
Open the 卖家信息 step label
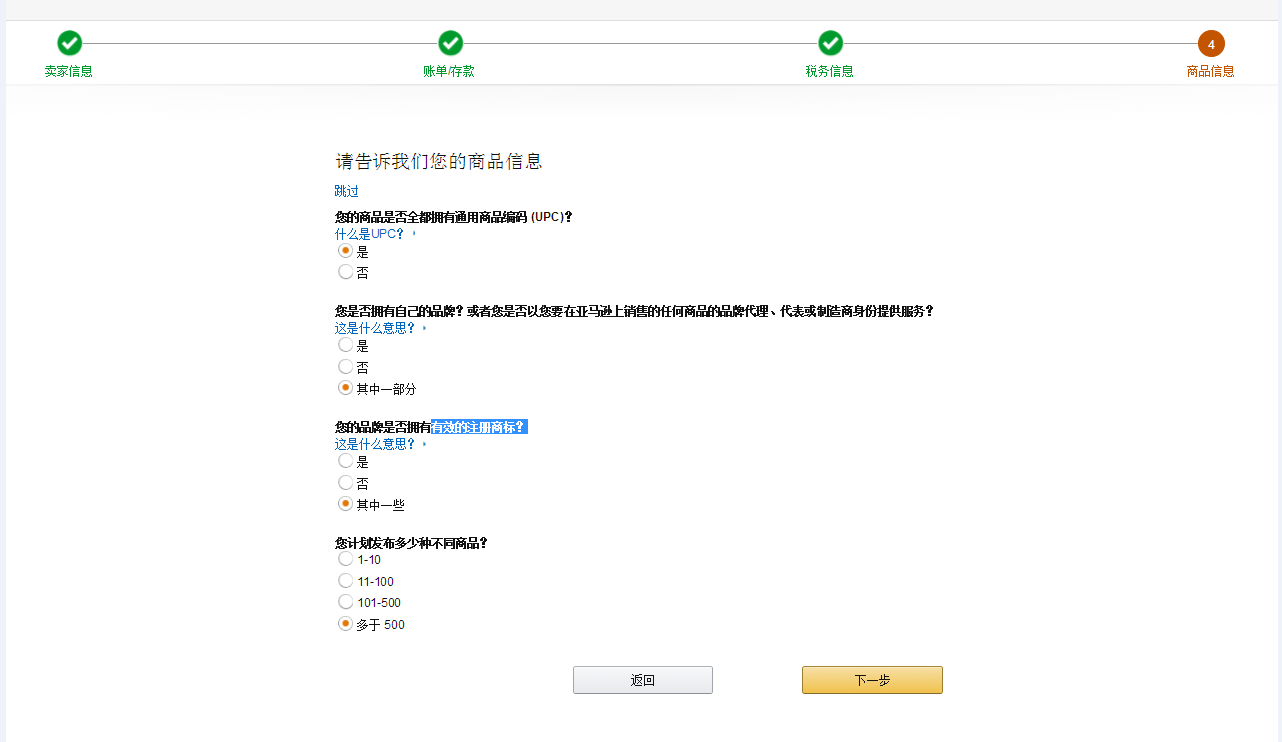coord(69,71)
